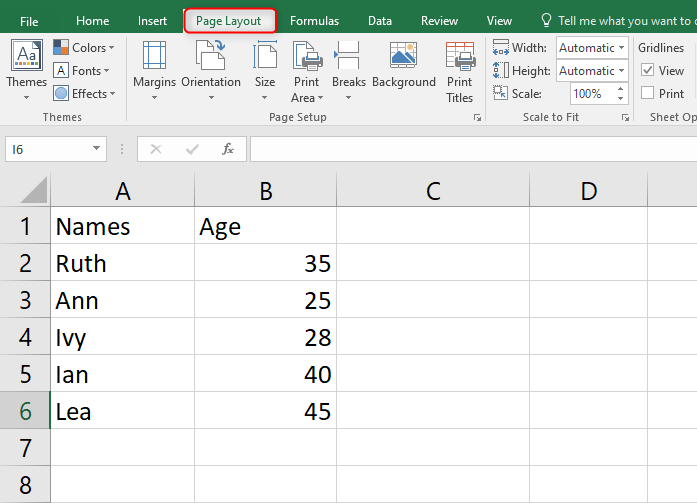Click the formula bar Enter checkmark
Screen dimensions: 697x503
(192, 149)
